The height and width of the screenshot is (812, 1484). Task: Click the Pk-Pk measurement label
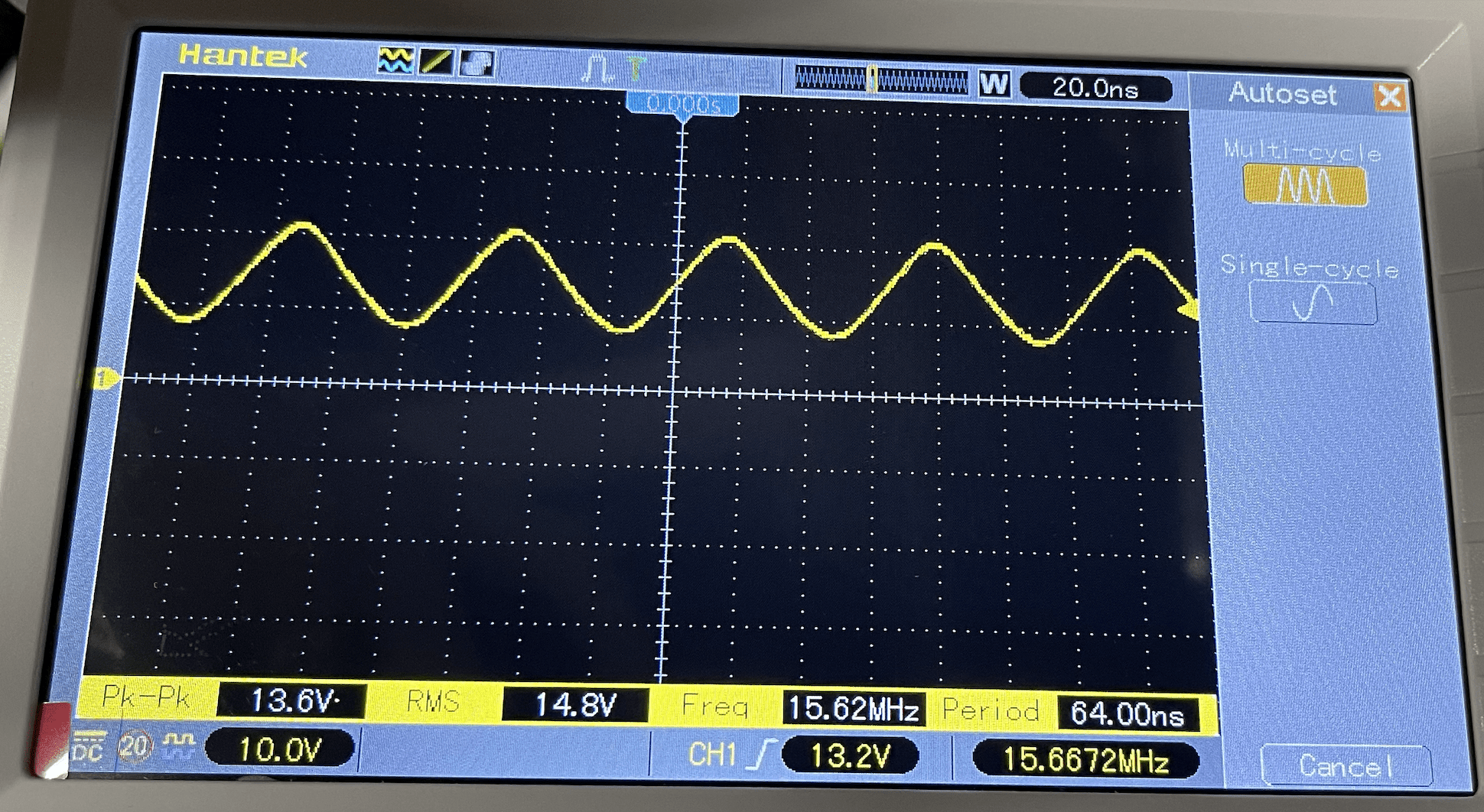146,697
